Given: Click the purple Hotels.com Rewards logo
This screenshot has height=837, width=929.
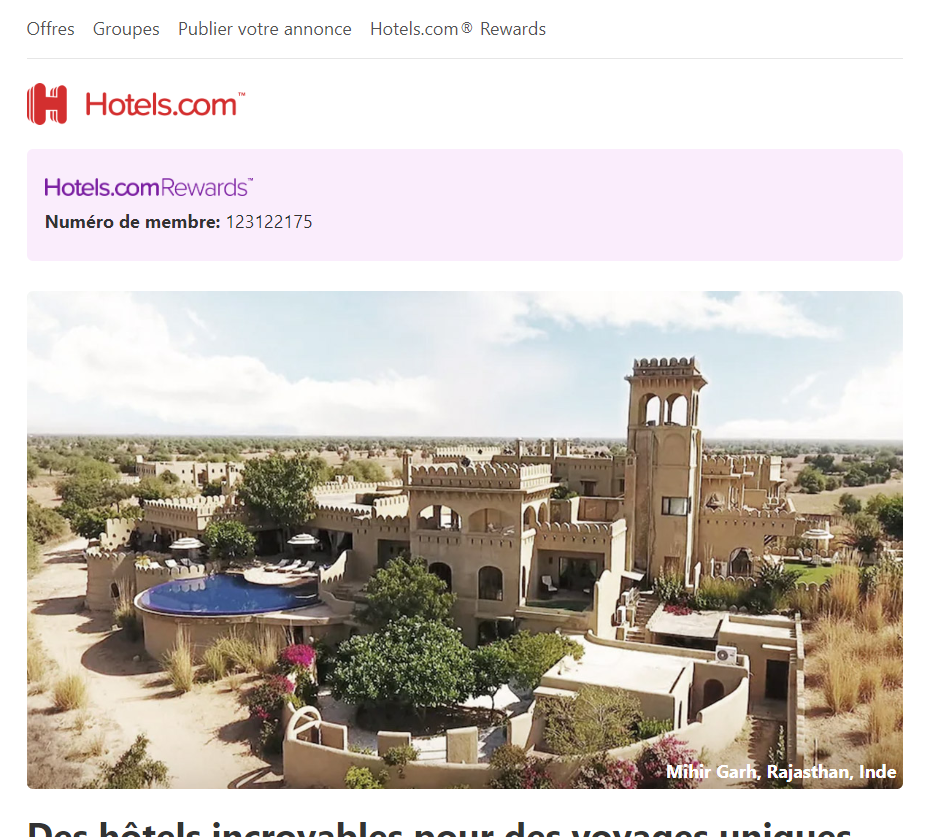Looking at the screenshot, I should pyautogui.click(x=149, y=187).
